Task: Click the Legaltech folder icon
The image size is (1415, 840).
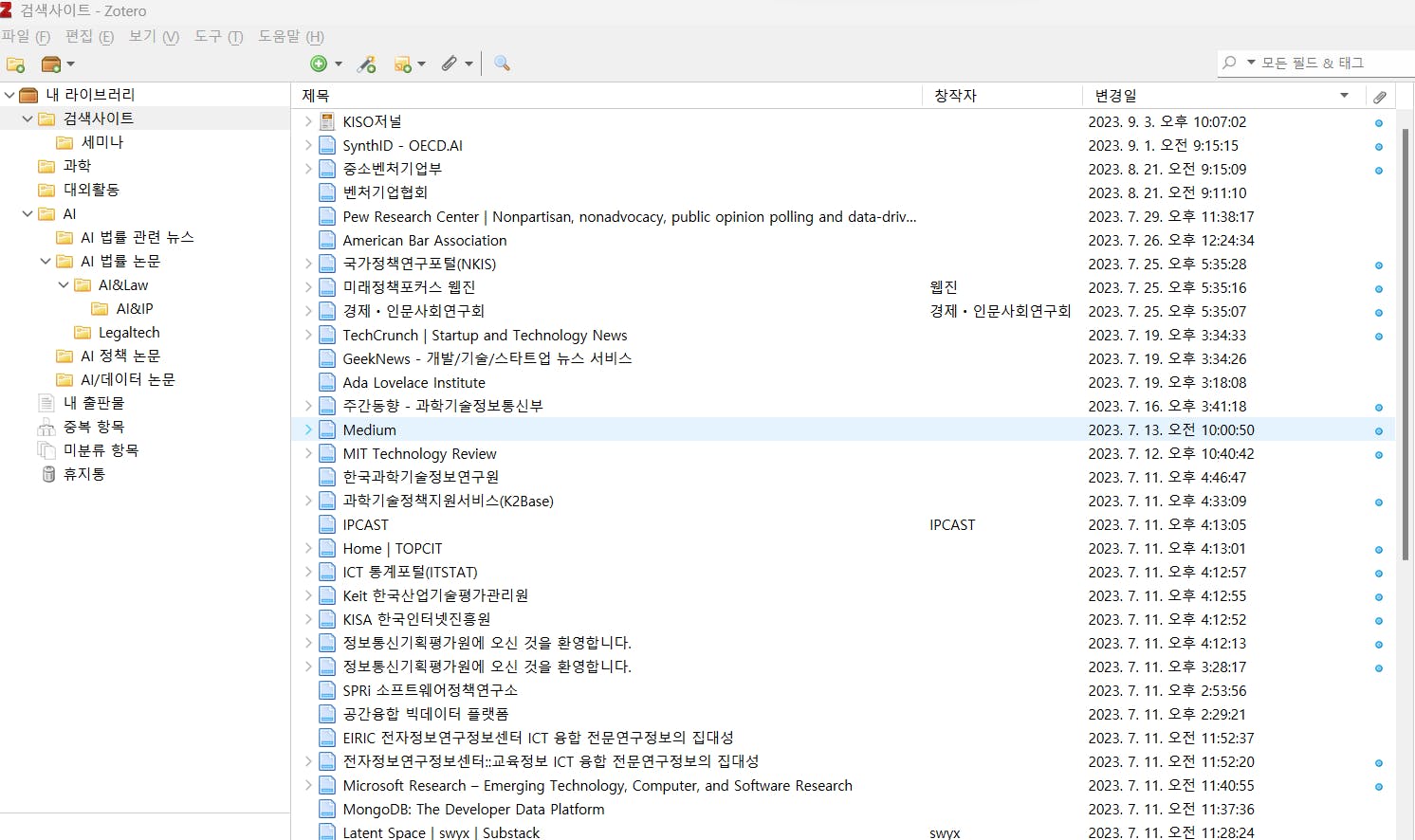Action: pyautogui.click(x=83, y=333)
